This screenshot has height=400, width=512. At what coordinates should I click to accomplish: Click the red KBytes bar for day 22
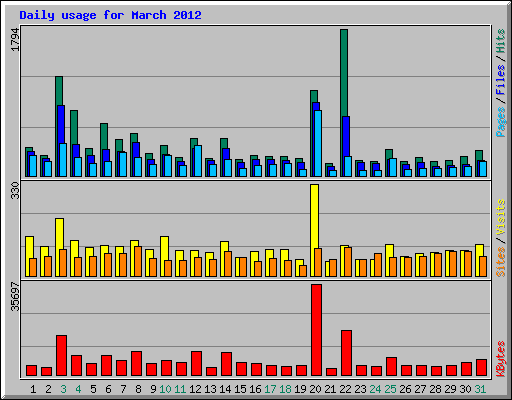[x=346, y=353]
